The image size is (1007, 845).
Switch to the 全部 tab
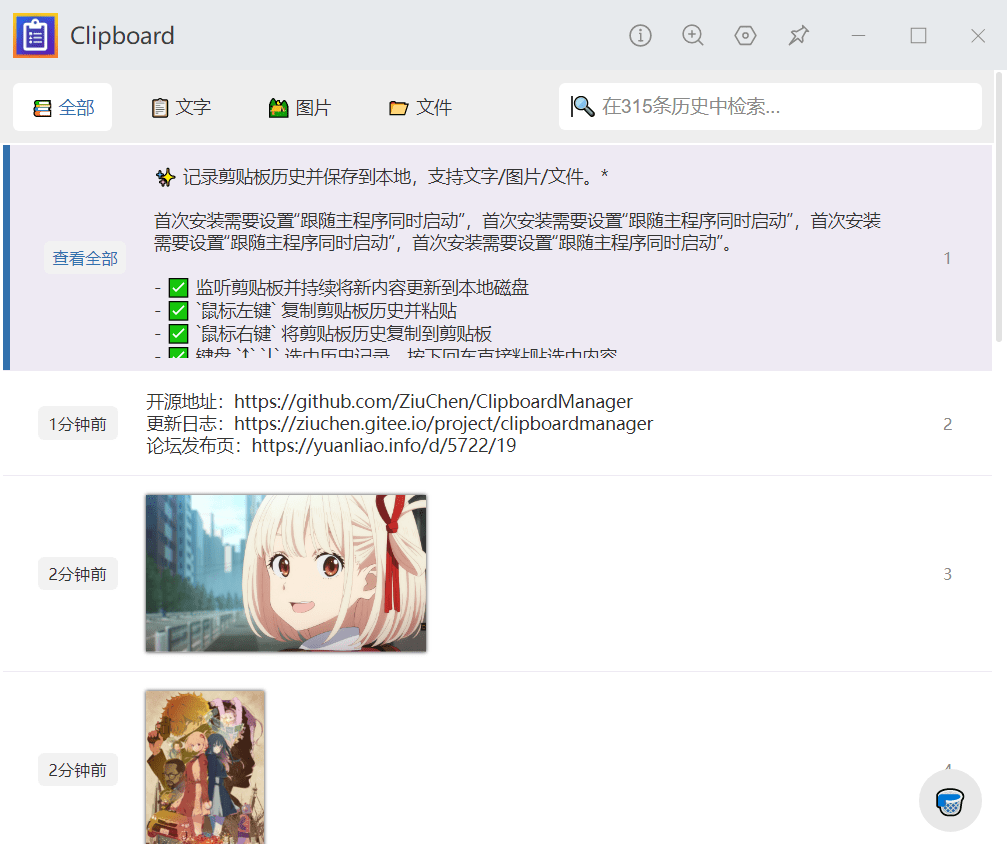point(63,107)
